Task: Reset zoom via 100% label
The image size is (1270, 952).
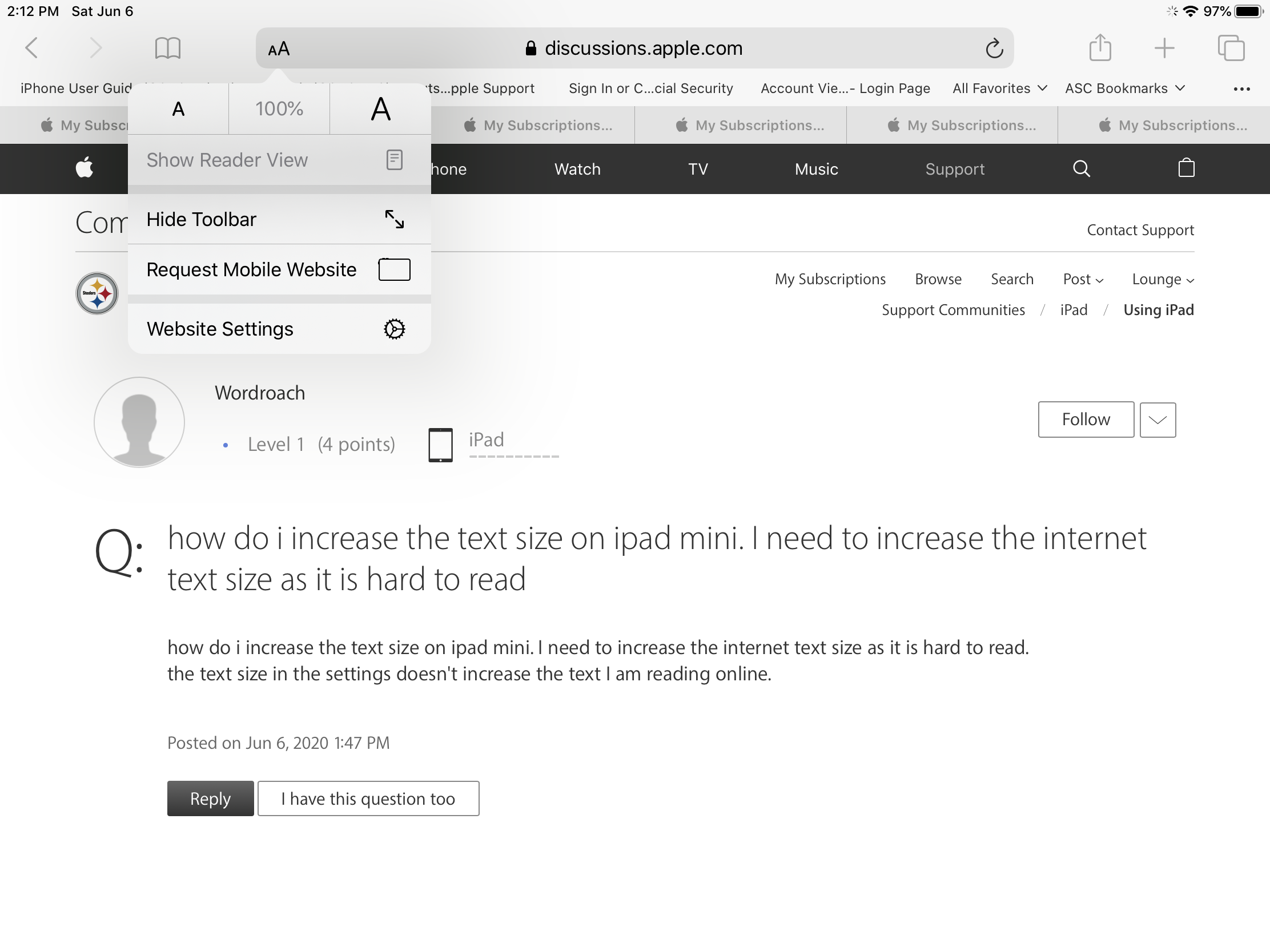Action: [279, 109]
